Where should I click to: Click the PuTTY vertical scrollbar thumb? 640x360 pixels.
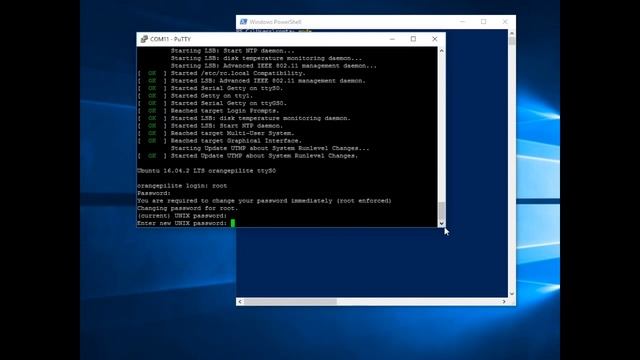[x=441, y=210]
